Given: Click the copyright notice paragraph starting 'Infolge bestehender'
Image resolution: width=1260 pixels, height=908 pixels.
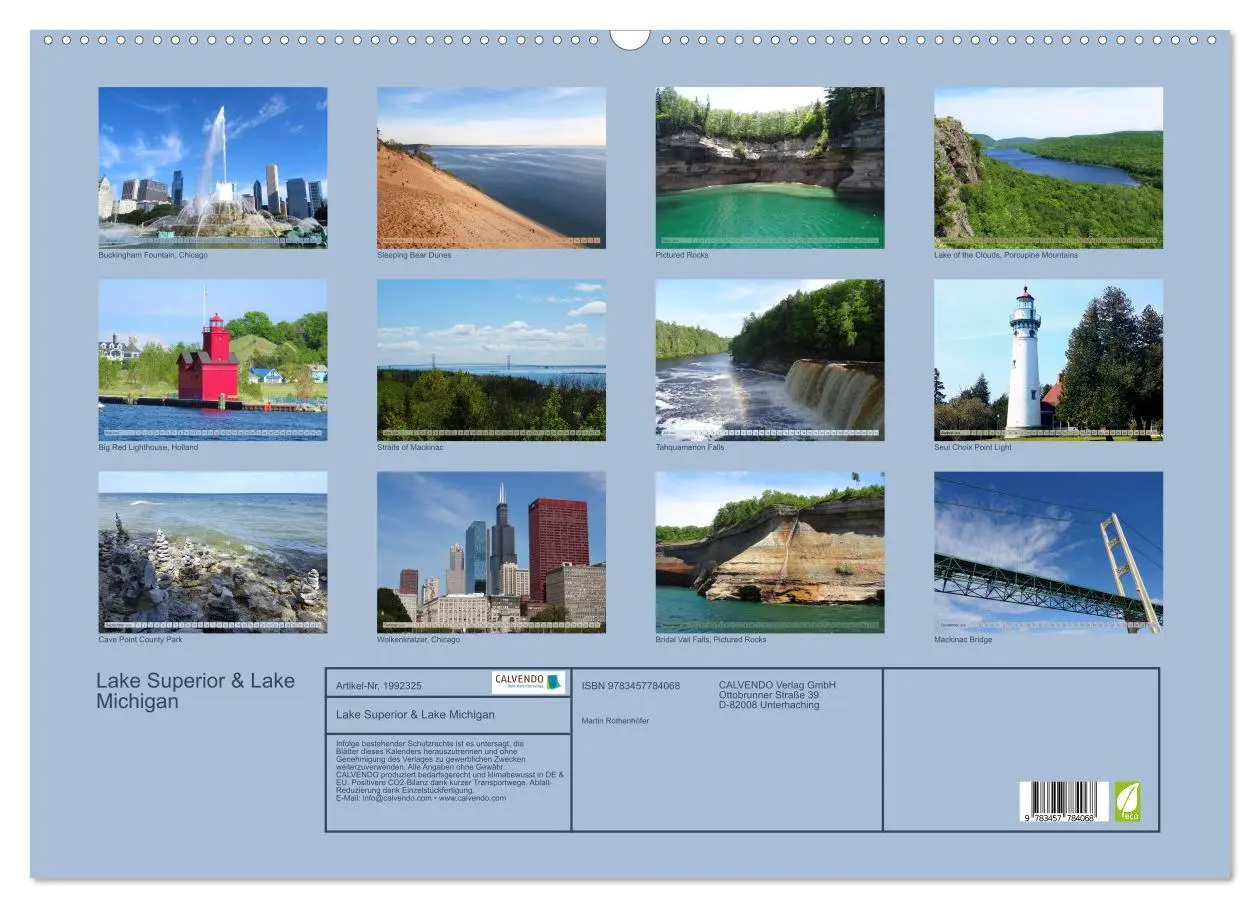Looking at the screenshot, I should pos(450,771).
